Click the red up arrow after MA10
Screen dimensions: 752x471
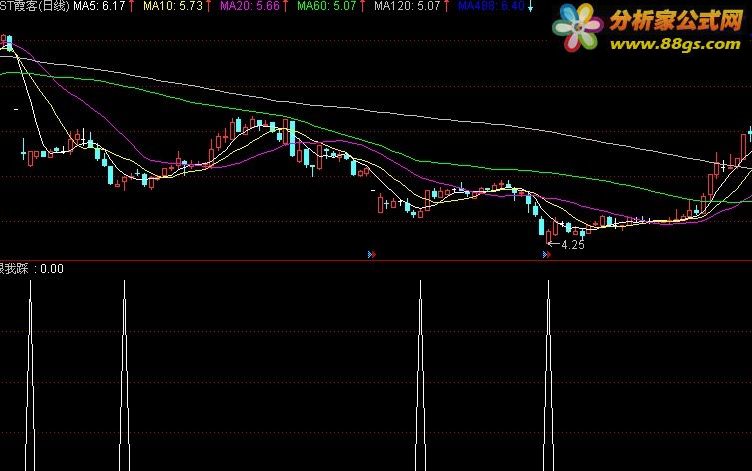(209, 6)
